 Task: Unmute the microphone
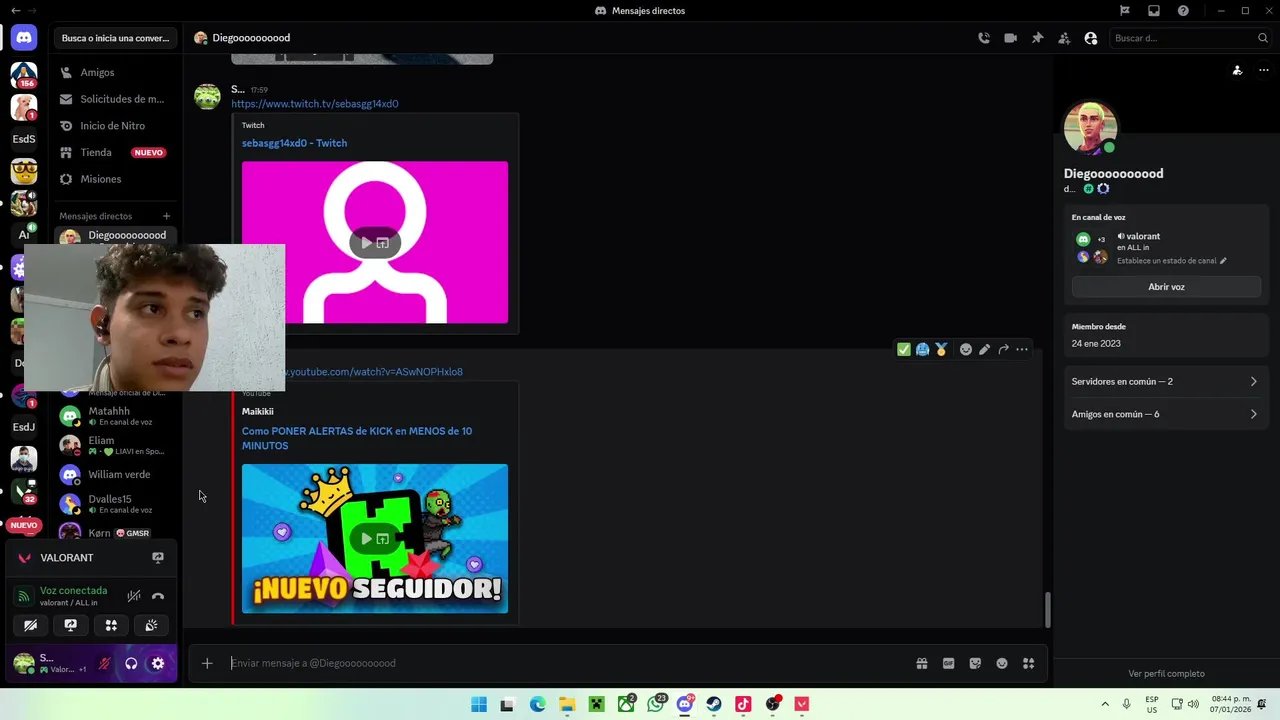click(x=104, y=663)
